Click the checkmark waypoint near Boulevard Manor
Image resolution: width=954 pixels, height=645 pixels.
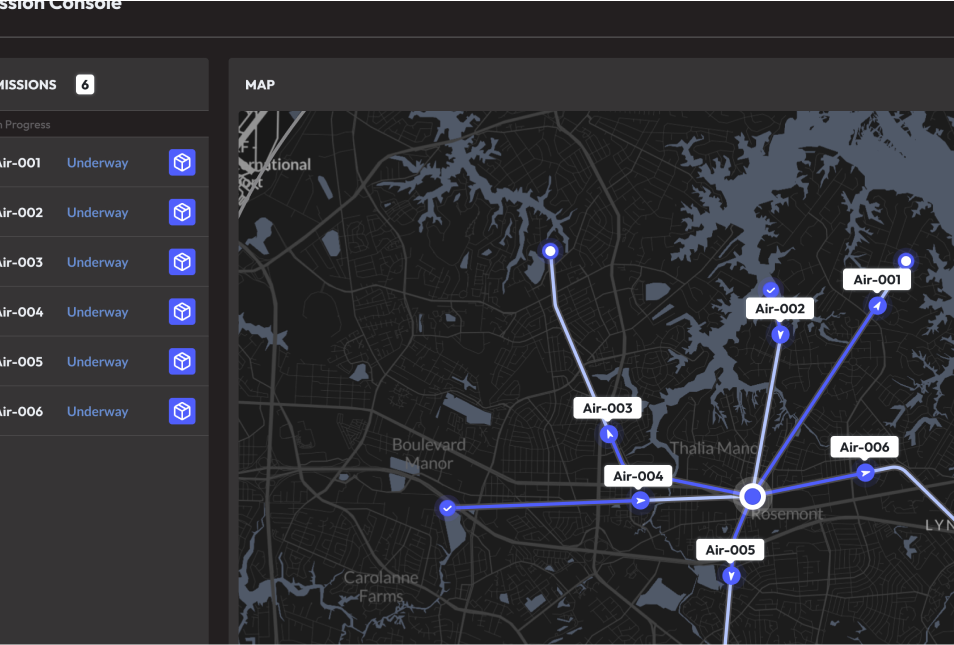(x=447, y=509)
